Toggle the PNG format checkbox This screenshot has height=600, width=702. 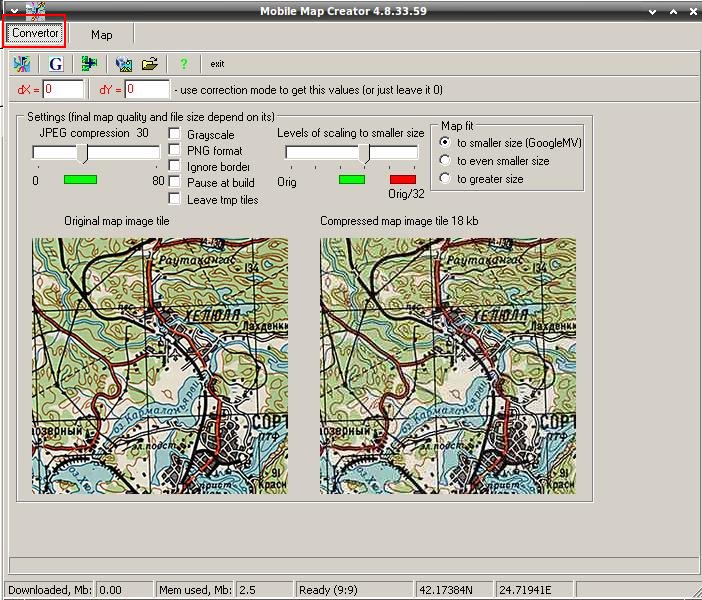(x=175, y=150)
